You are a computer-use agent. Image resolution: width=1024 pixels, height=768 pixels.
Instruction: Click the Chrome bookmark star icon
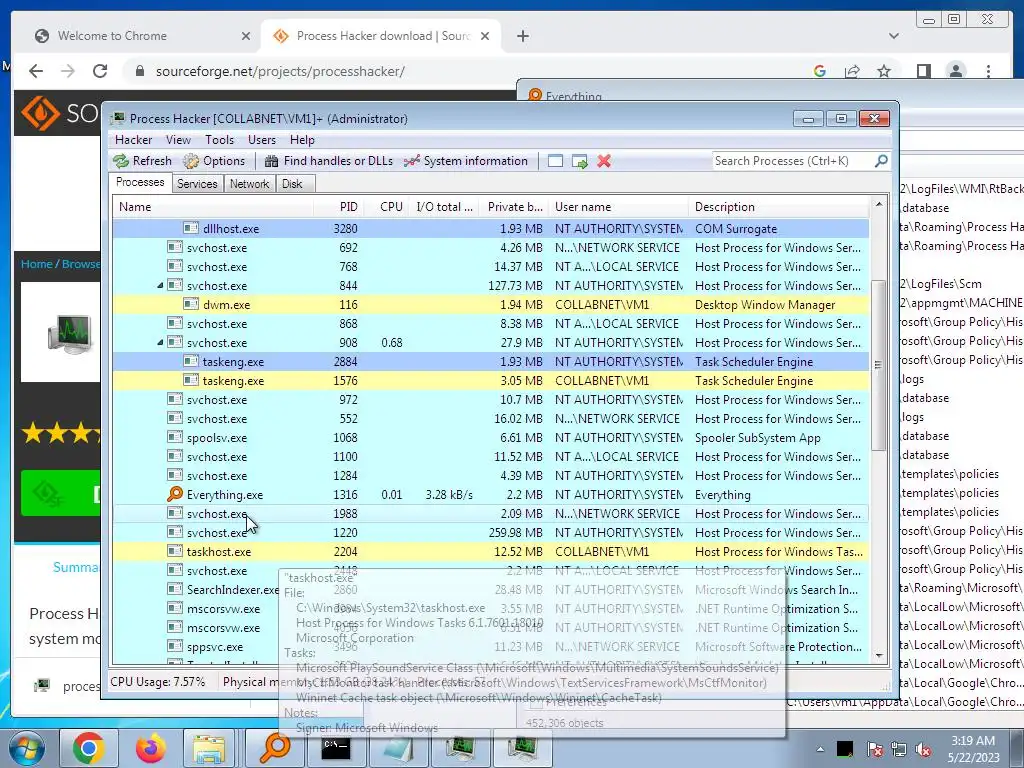tap(884, 71)
